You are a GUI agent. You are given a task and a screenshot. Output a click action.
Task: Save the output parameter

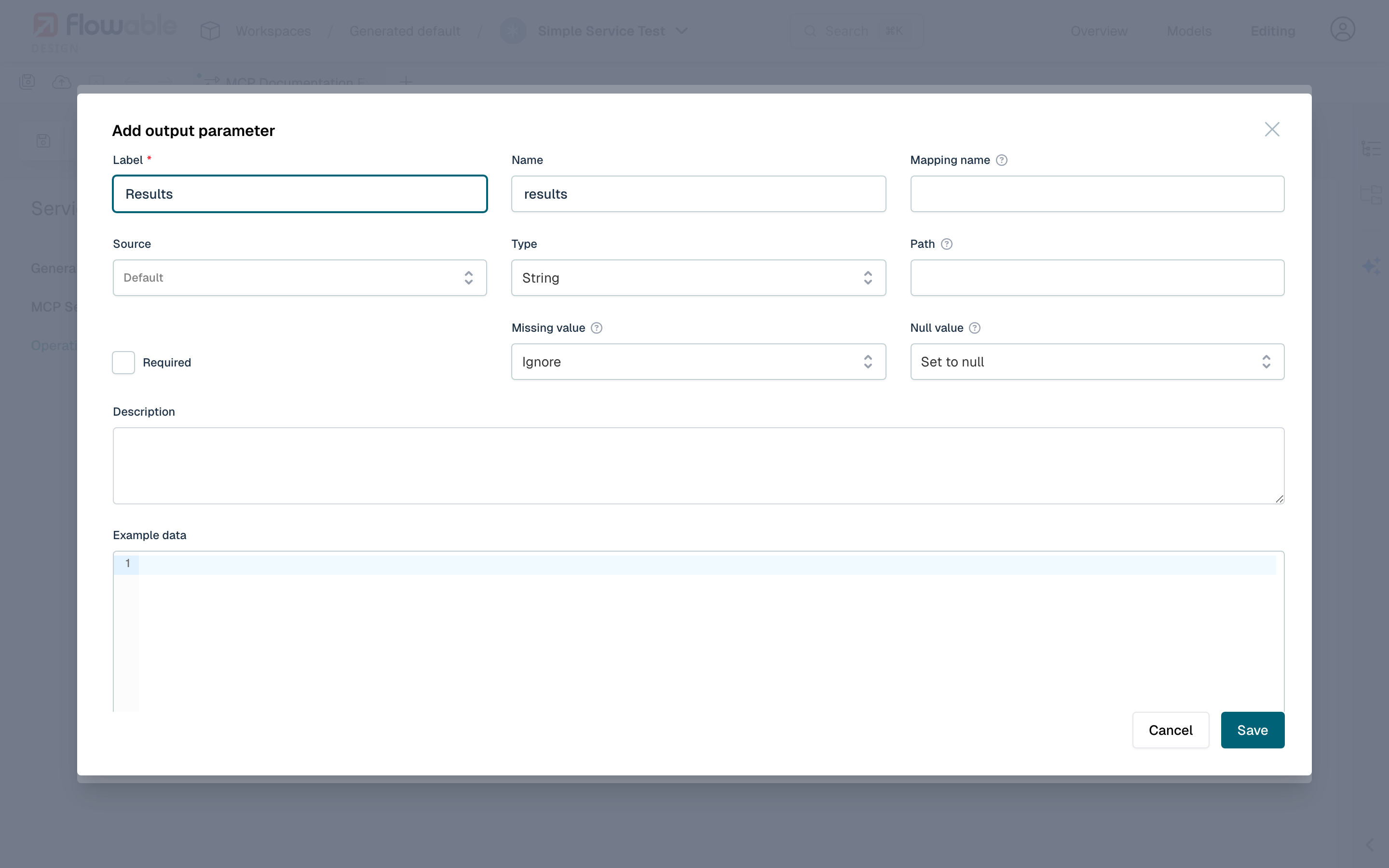pyautogui.click(x=1253, y=730)
